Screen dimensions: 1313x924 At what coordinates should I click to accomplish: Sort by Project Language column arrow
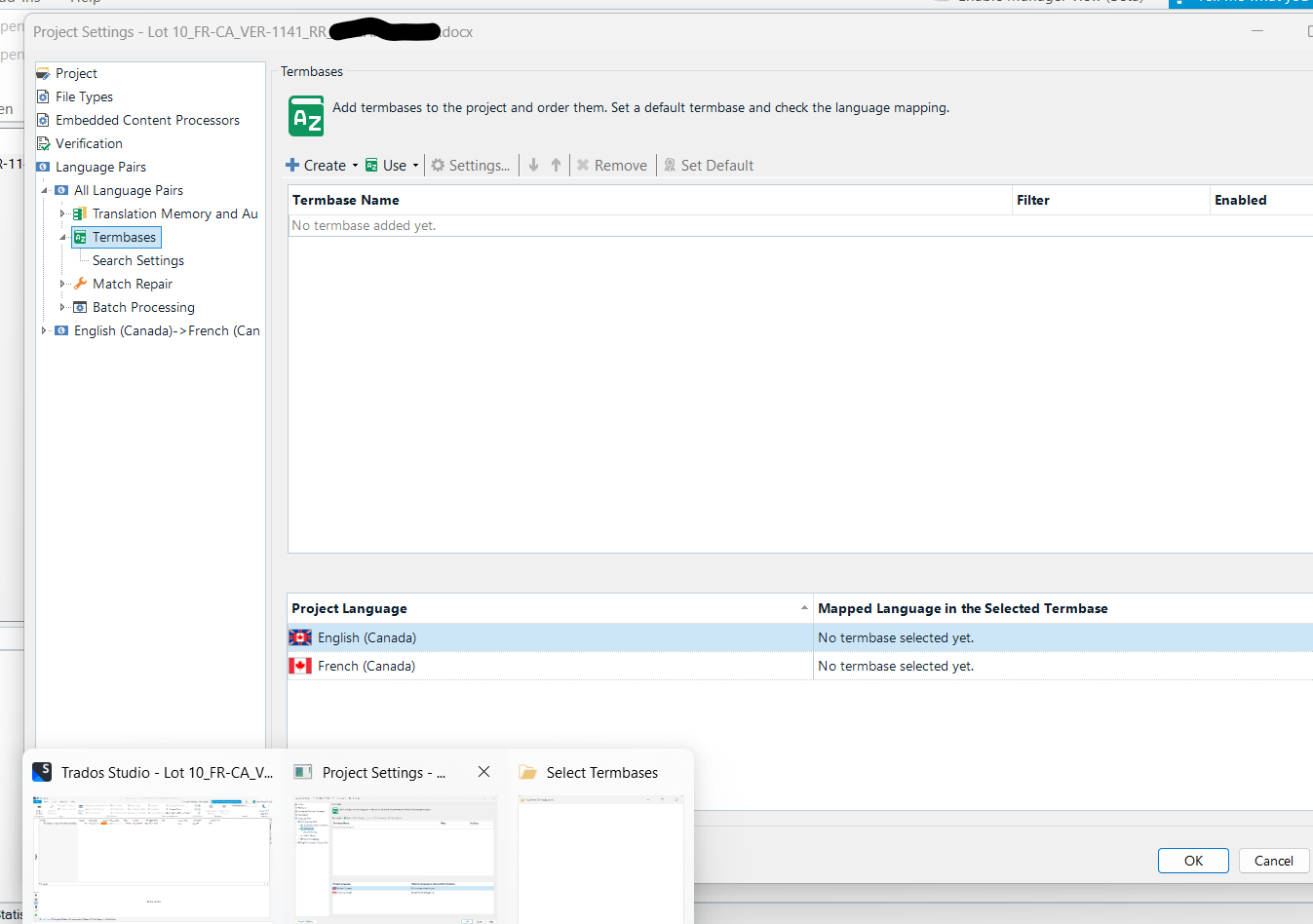click(x=804, y=608)
